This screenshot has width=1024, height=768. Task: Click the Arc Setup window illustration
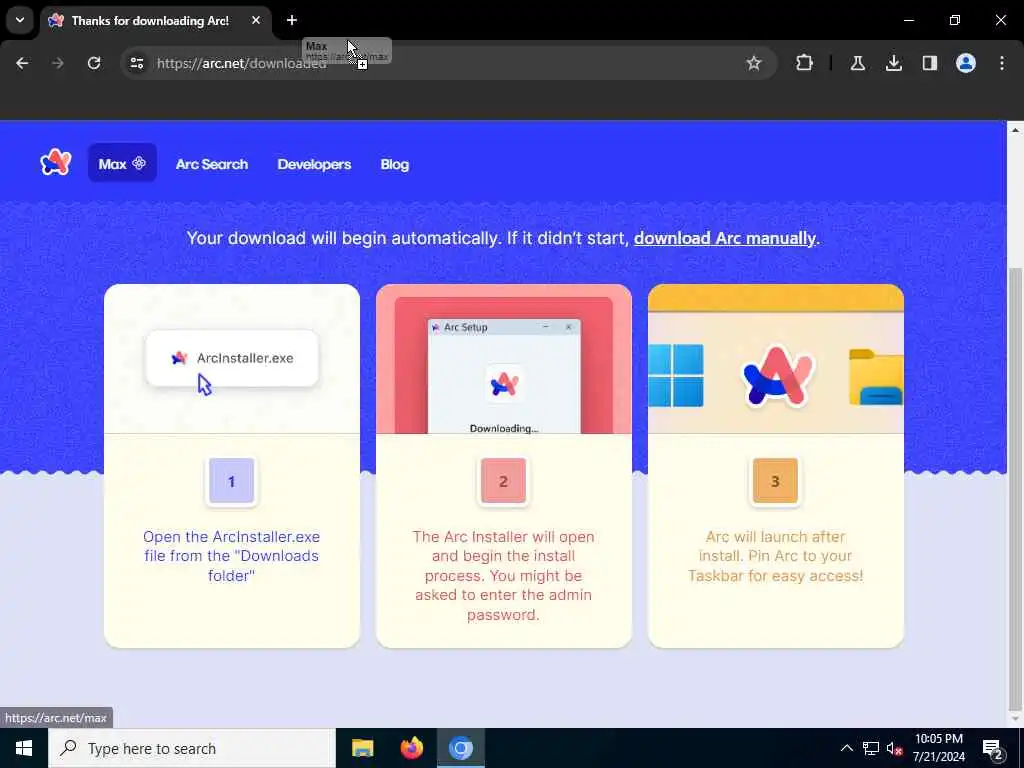pyautogui.click(x=504, y=376)
